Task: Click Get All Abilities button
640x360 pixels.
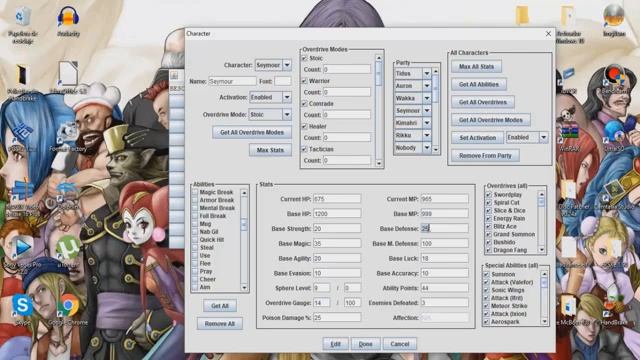Action: coord(479,84)
